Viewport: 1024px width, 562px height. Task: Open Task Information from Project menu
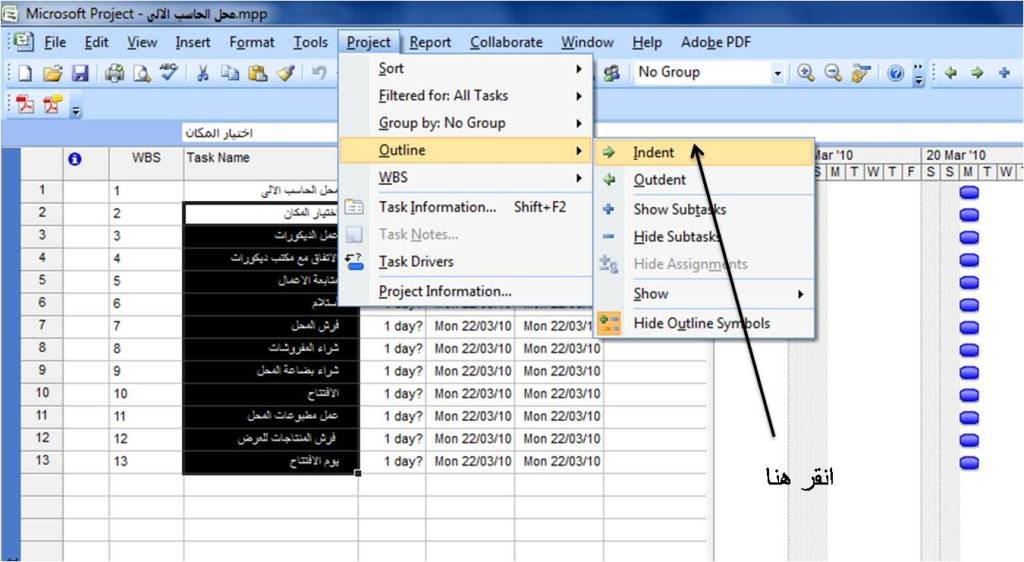click(466, 207)
